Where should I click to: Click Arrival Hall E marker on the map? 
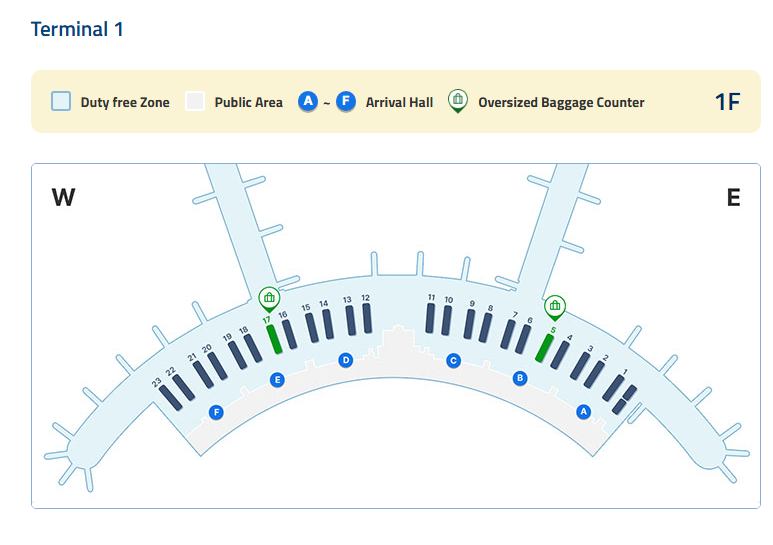[x=278, y=379]
